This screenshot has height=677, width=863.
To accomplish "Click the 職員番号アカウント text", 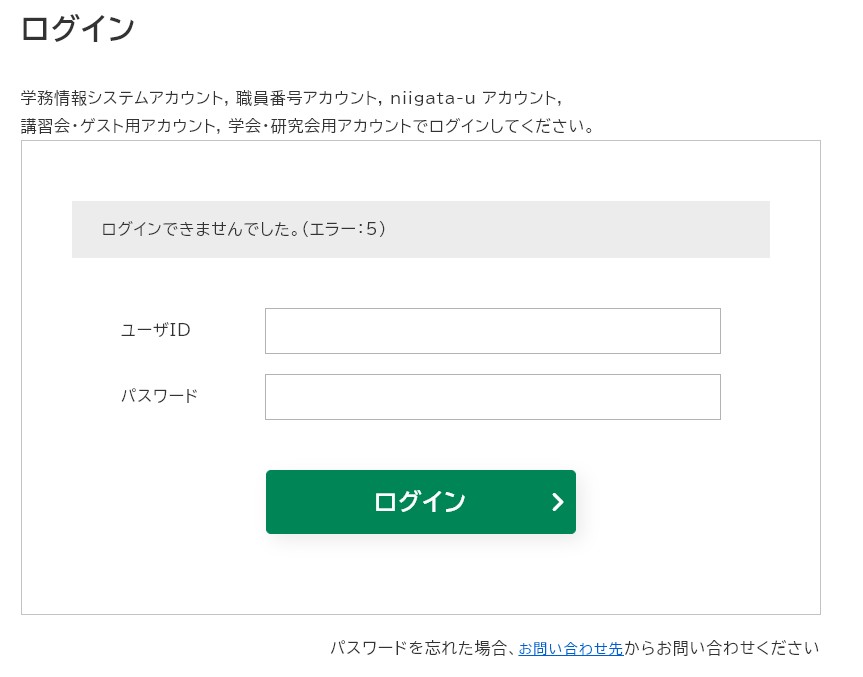I will [305, 98].
